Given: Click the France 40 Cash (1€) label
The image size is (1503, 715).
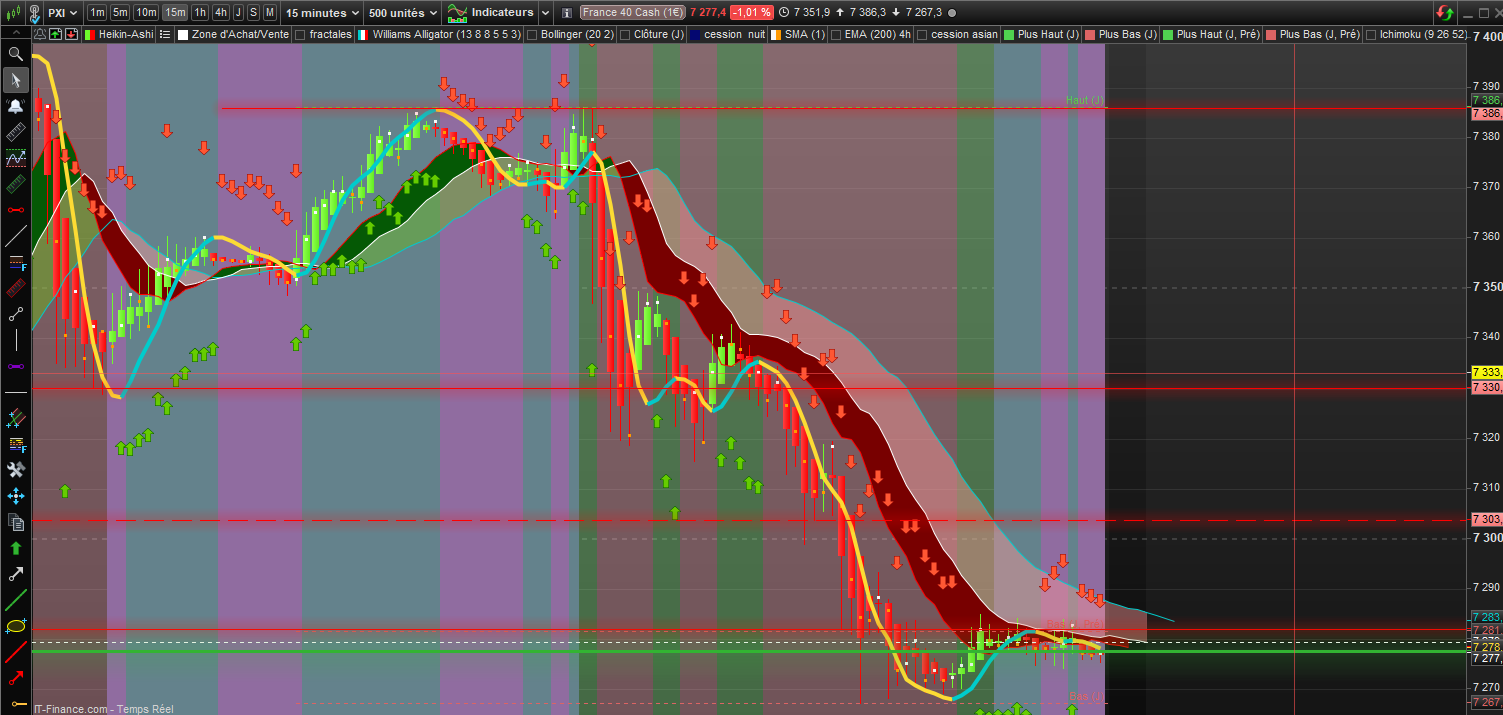Looking at the screenshot, I should [631, 13].
